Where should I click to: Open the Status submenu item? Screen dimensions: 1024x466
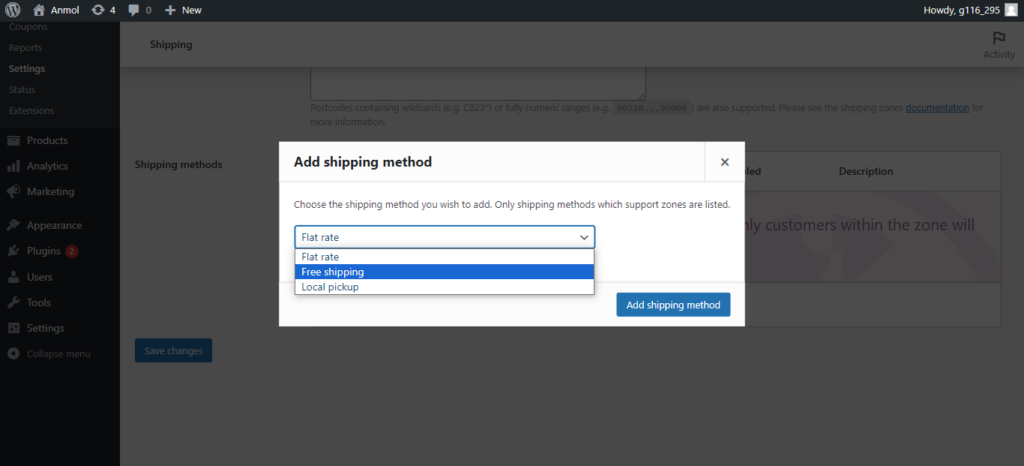(22, 89)
